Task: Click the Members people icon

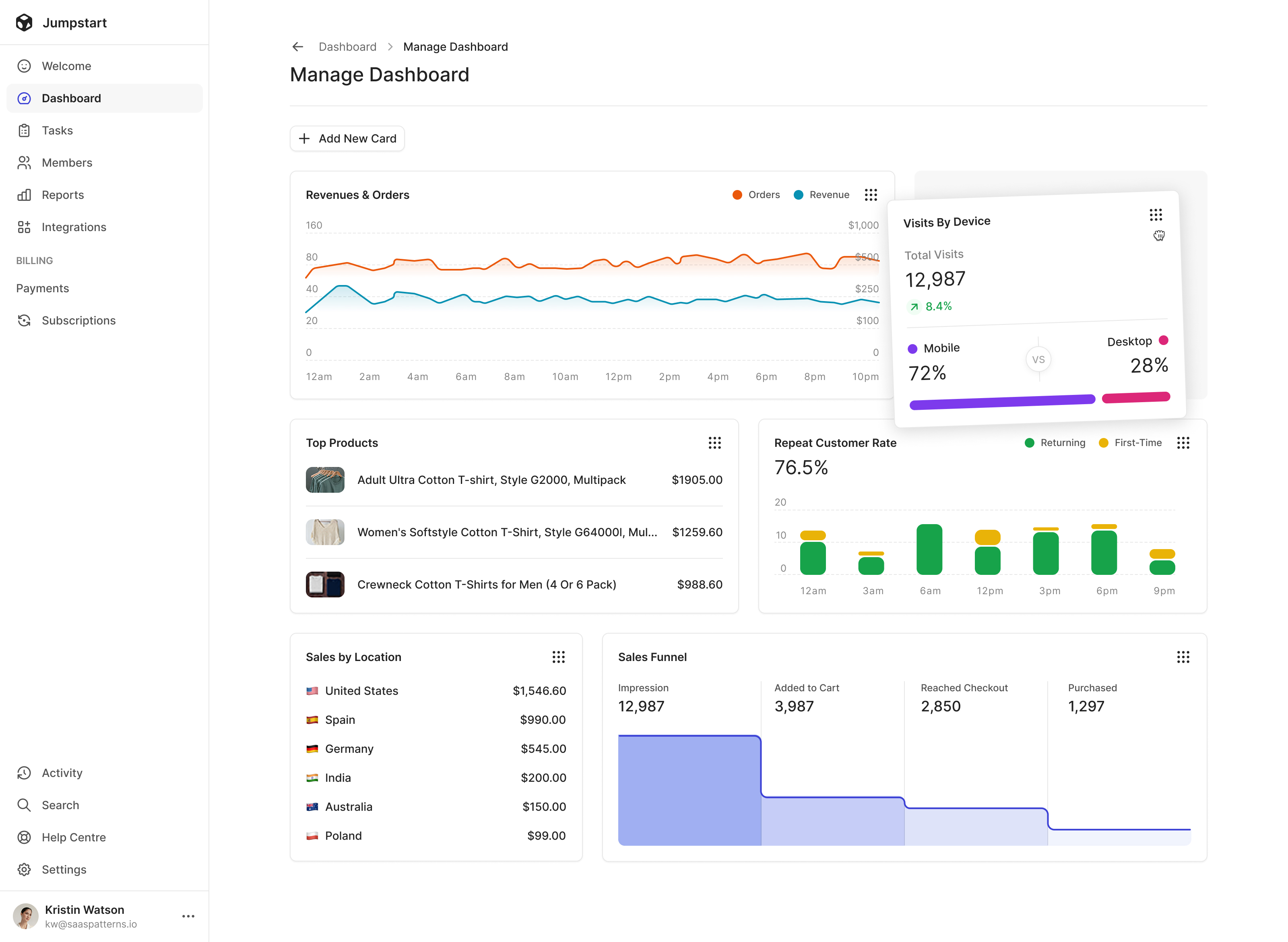Action: tap(24, 163)
